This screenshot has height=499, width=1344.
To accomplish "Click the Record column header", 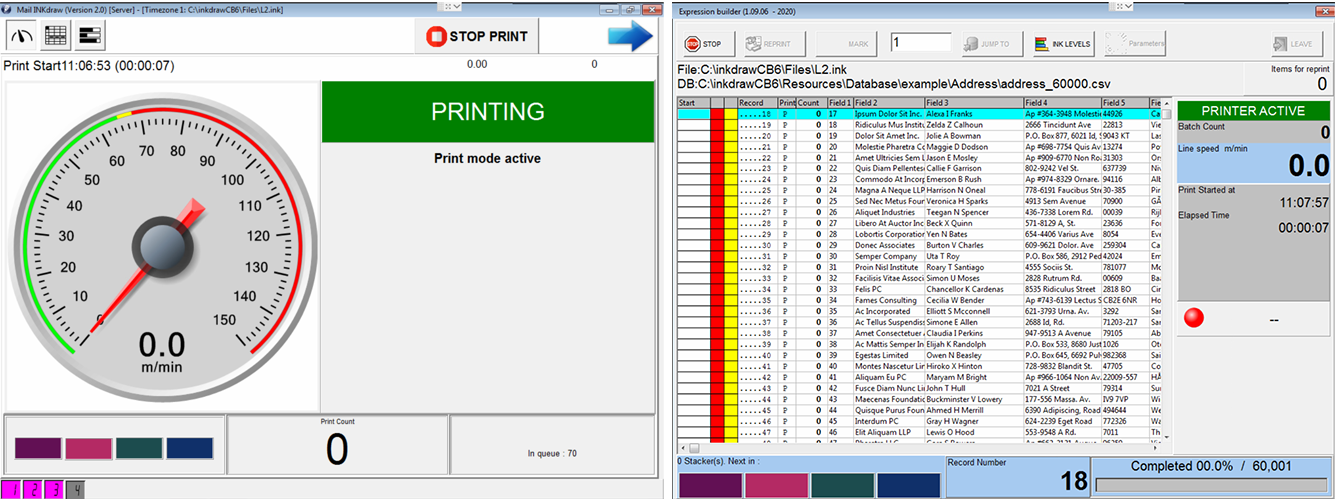I will (x=757, y=103).
